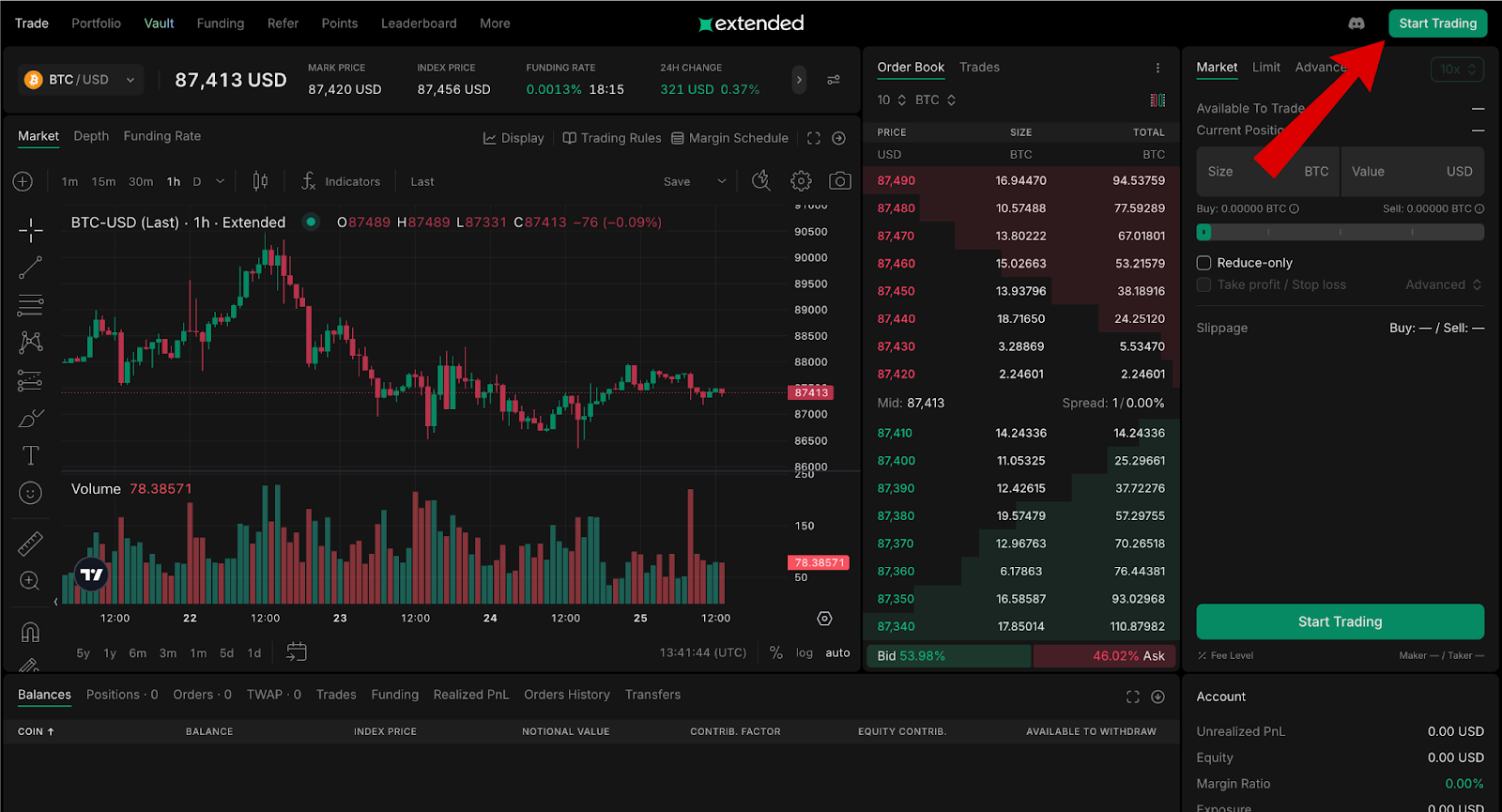Click the Size BTC input field

click(x=1267, y=172)
